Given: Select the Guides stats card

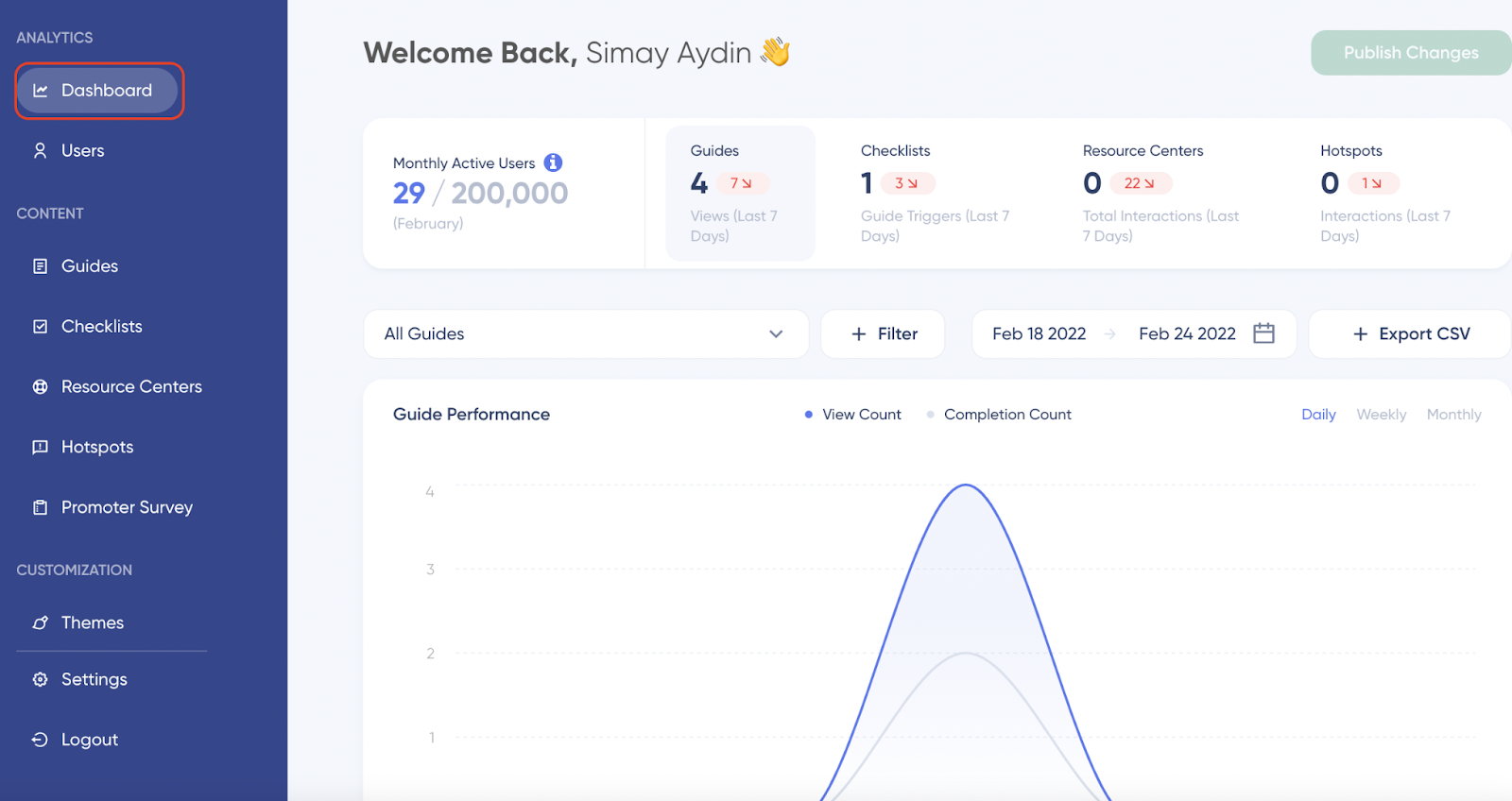Looking at the screenshot, I should (741, 194).
